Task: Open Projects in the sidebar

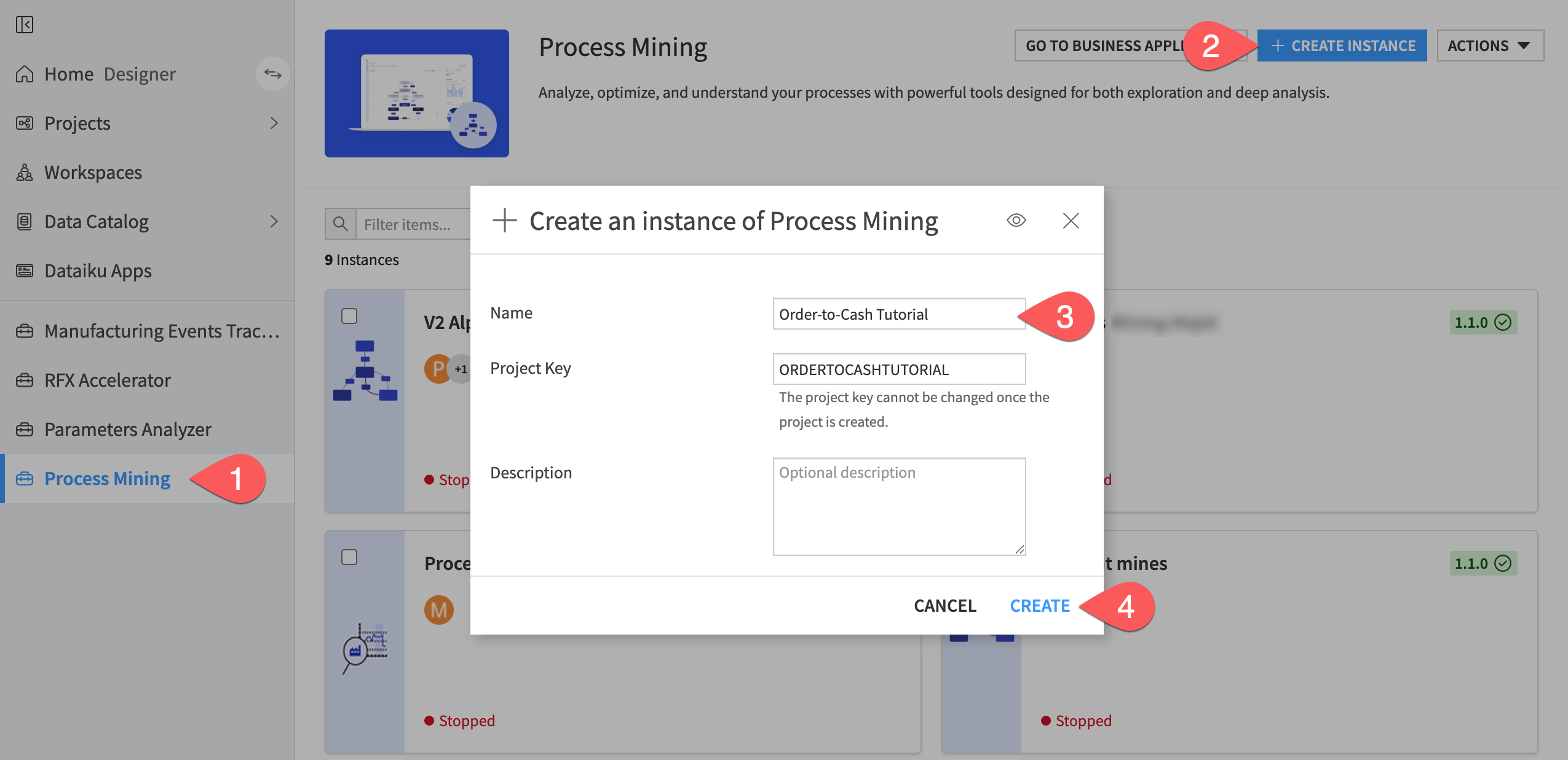Action: point(77,123)
